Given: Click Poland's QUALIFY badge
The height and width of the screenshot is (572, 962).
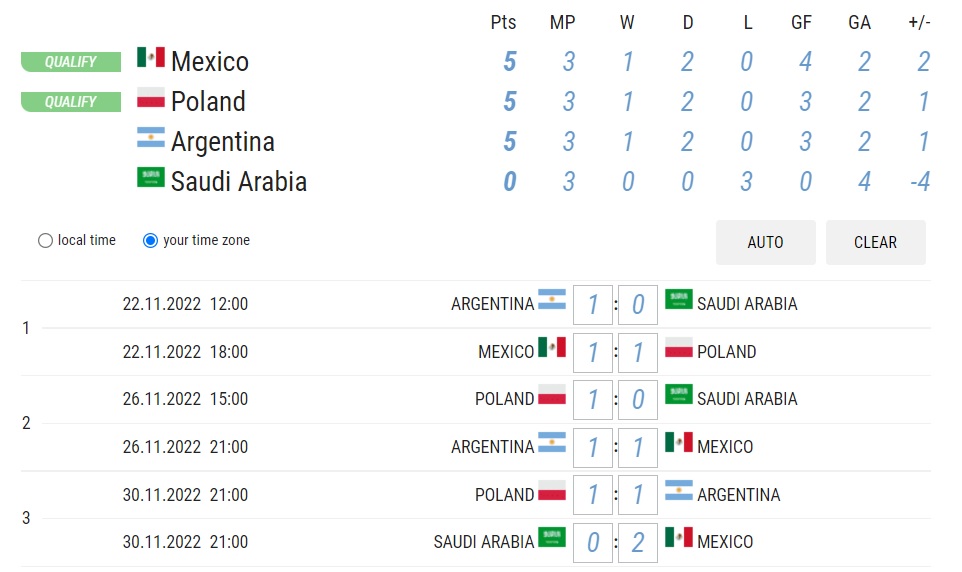Looking at the screenshot, I should click(x=71, y=101).
